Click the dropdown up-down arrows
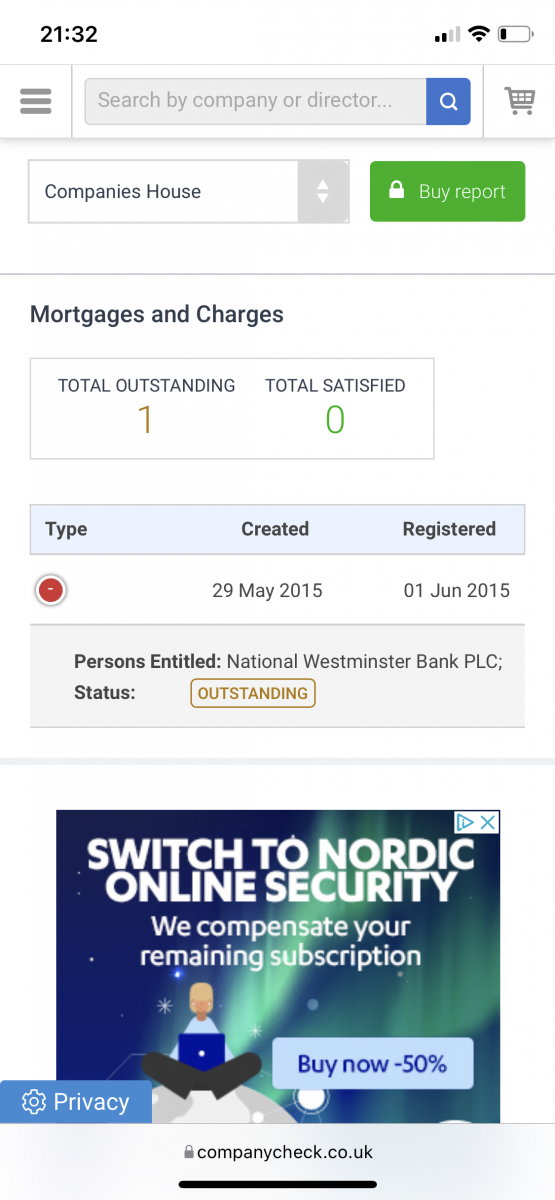555x1200 pixels. pos(322,191)
